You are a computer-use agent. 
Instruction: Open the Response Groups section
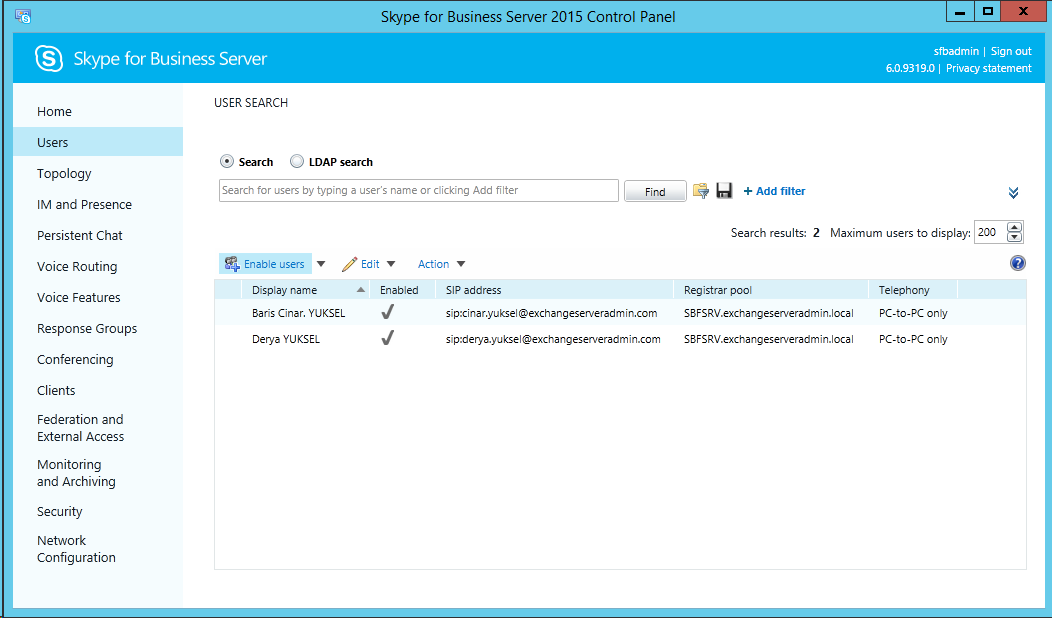(87, 328)
